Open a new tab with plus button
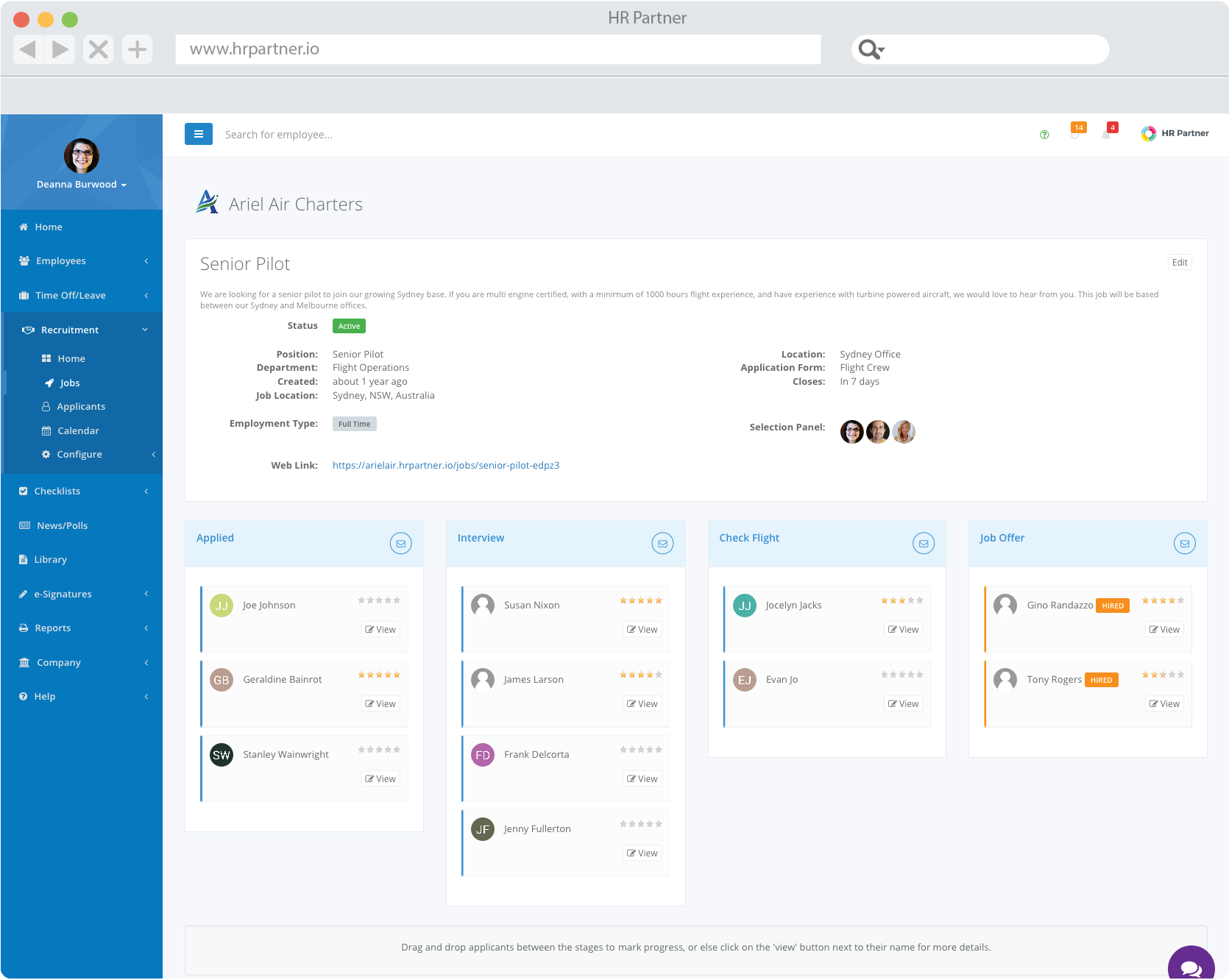Image resolution: width=1229 pixels, height=980 pixels. tap(137, 49)
